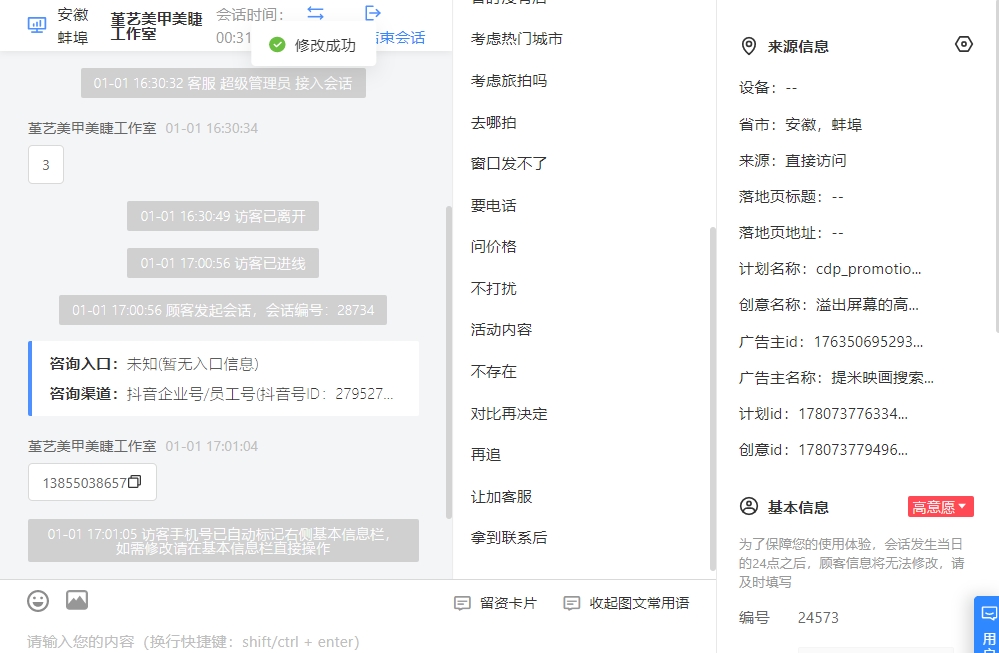Image resolution: width=999 pixels, height=653 pixels.
Task: Click the chat history scrollbar
Action: point(449,362)
